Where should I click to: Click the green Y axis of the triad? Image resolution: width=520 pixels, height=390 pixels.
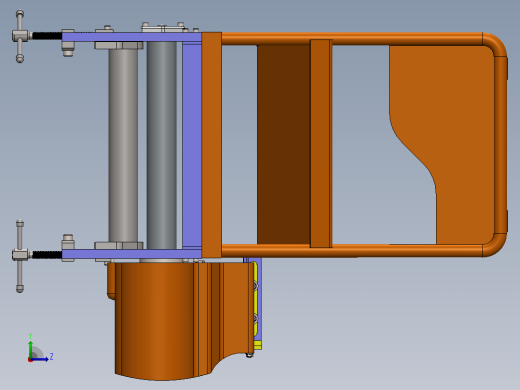(31, 349)
